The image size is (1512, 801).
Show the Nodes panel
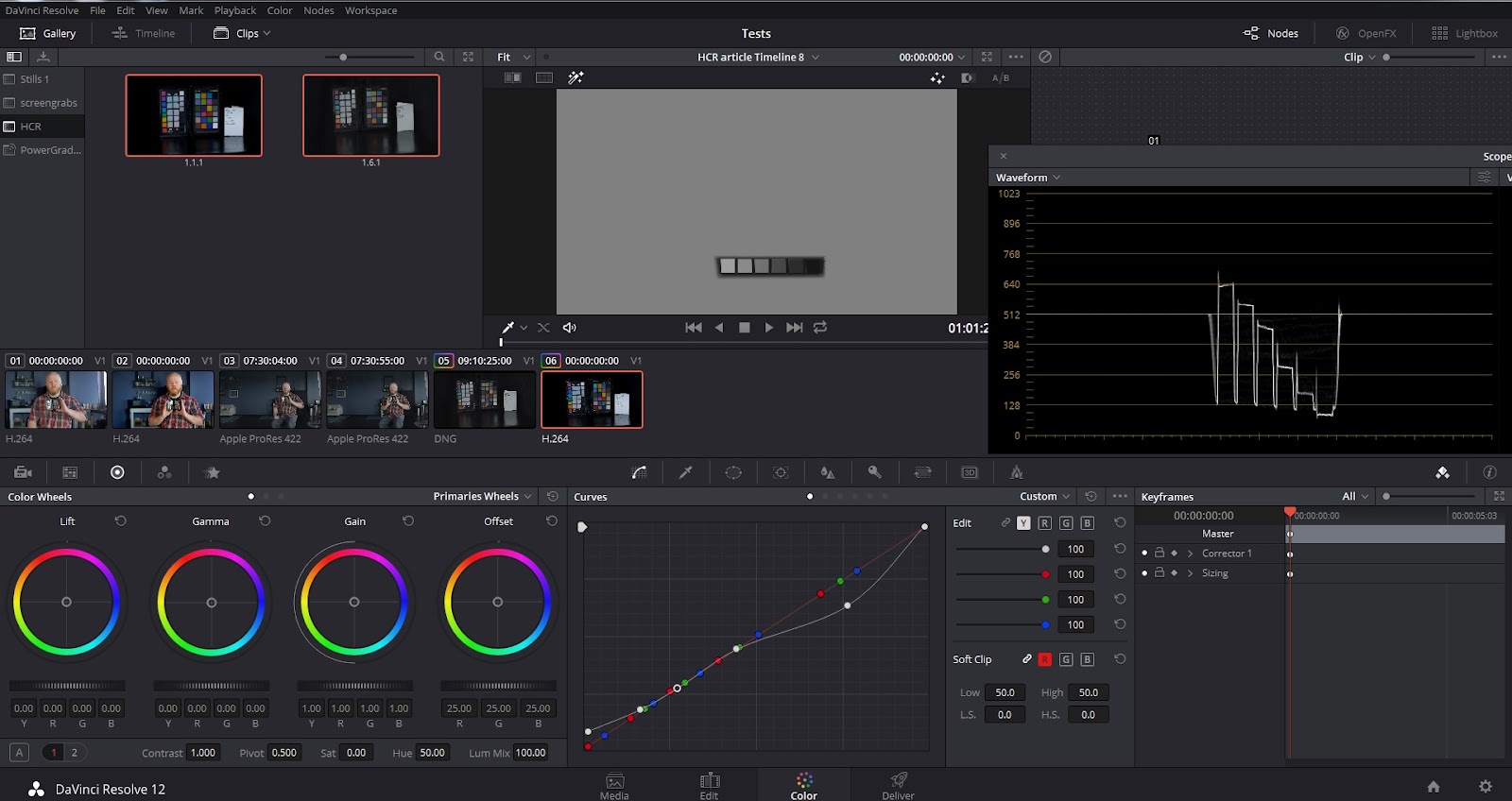(1271, 33)
